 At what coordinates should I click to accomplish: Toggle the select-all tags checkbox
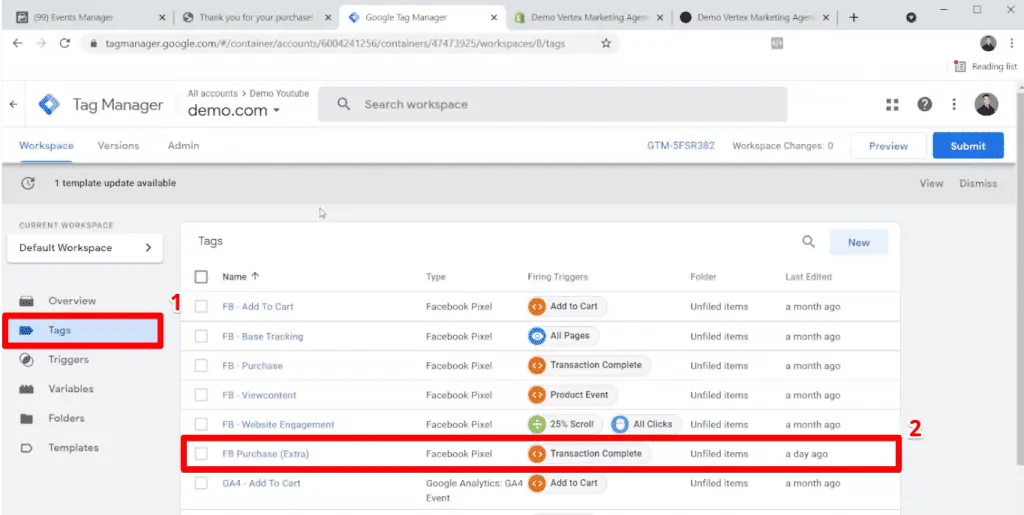coord(201,277)
